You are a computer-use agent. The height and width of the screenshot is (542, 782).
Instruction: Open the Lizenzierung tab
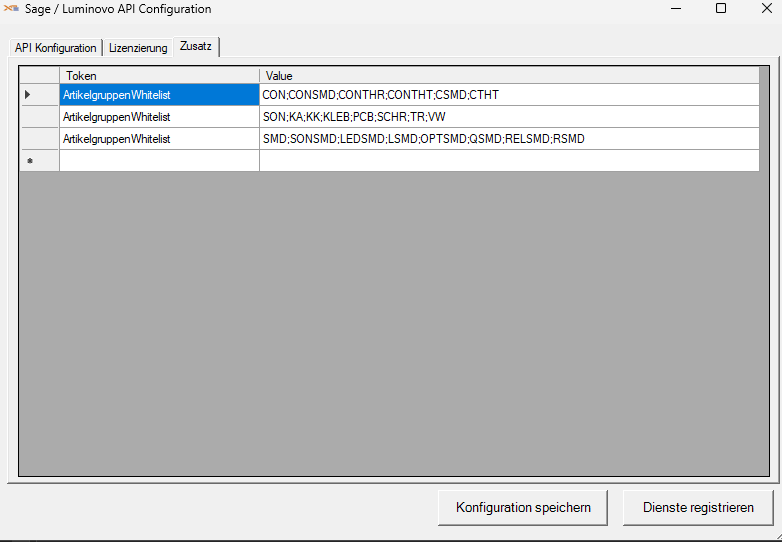click(138, 48)
